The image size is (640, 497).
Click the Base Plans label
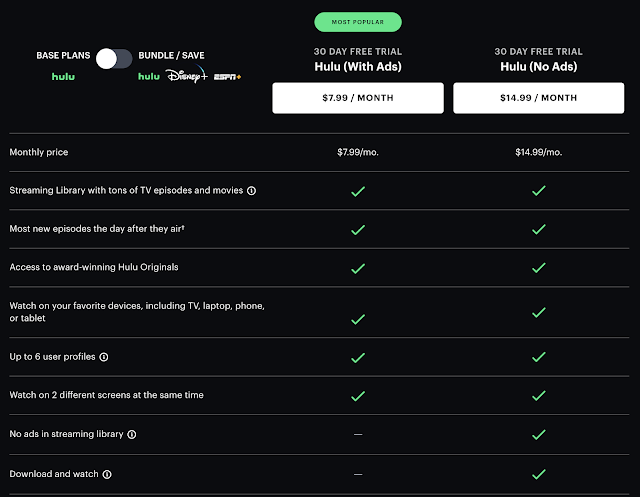(x=64, y=54)
